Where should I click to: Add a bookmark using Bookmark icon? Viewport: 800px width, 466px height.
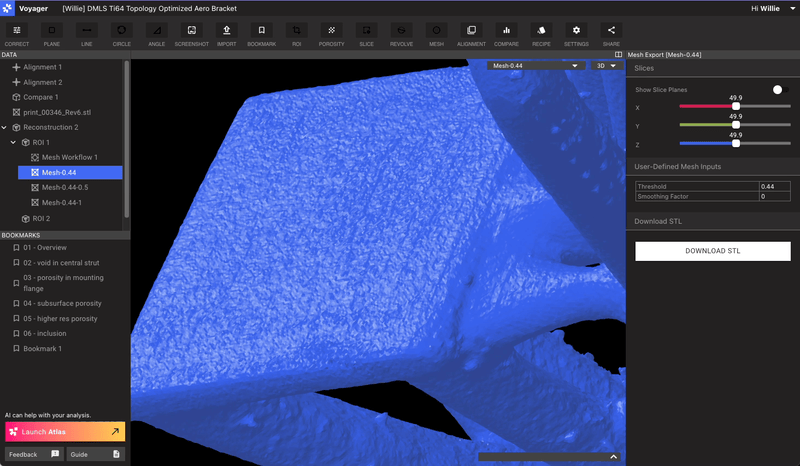click(x=261, y=34)
